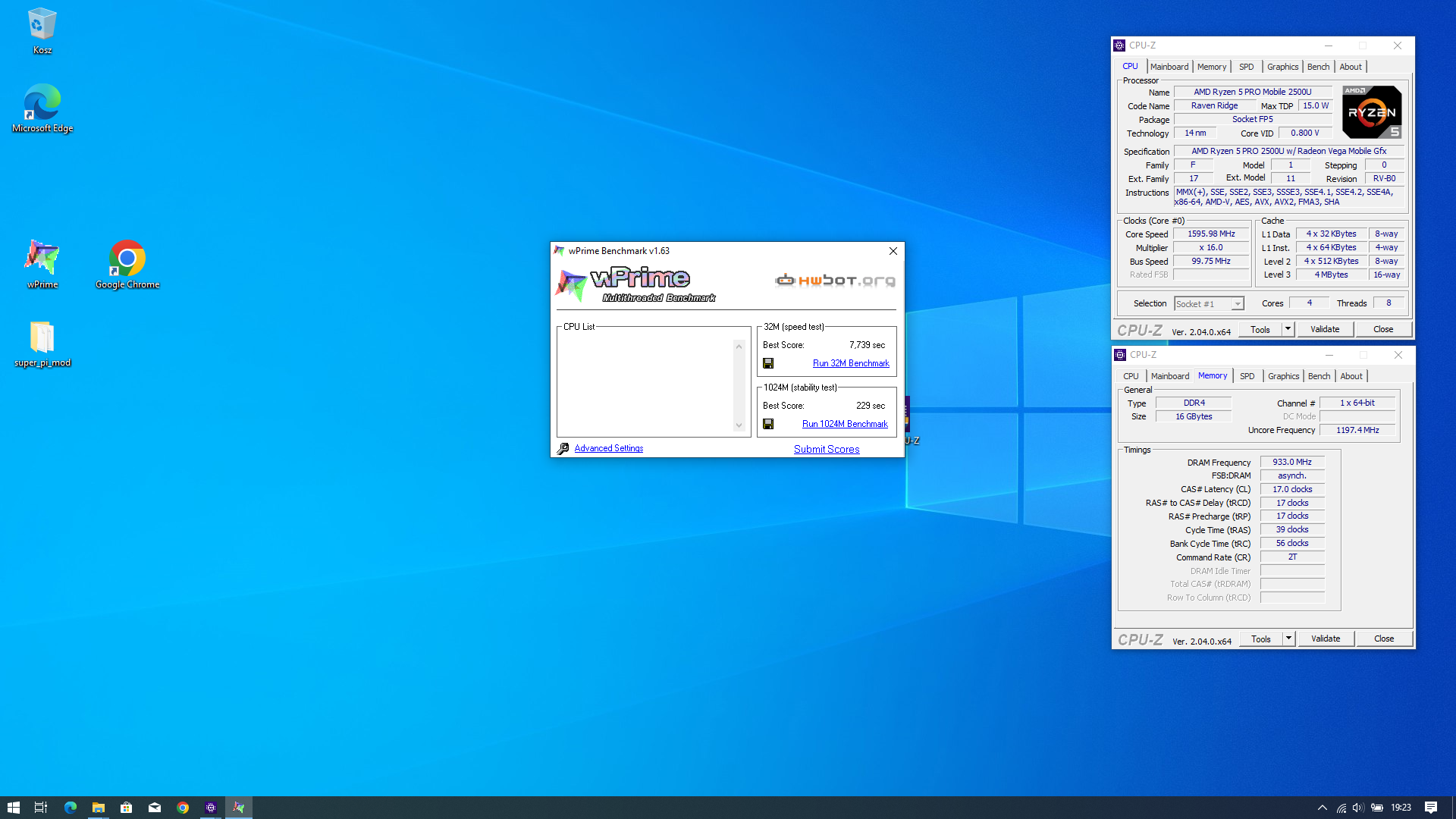Open Tools dropdown arrow in bottom CPU-Z

tap(1288, 639)
